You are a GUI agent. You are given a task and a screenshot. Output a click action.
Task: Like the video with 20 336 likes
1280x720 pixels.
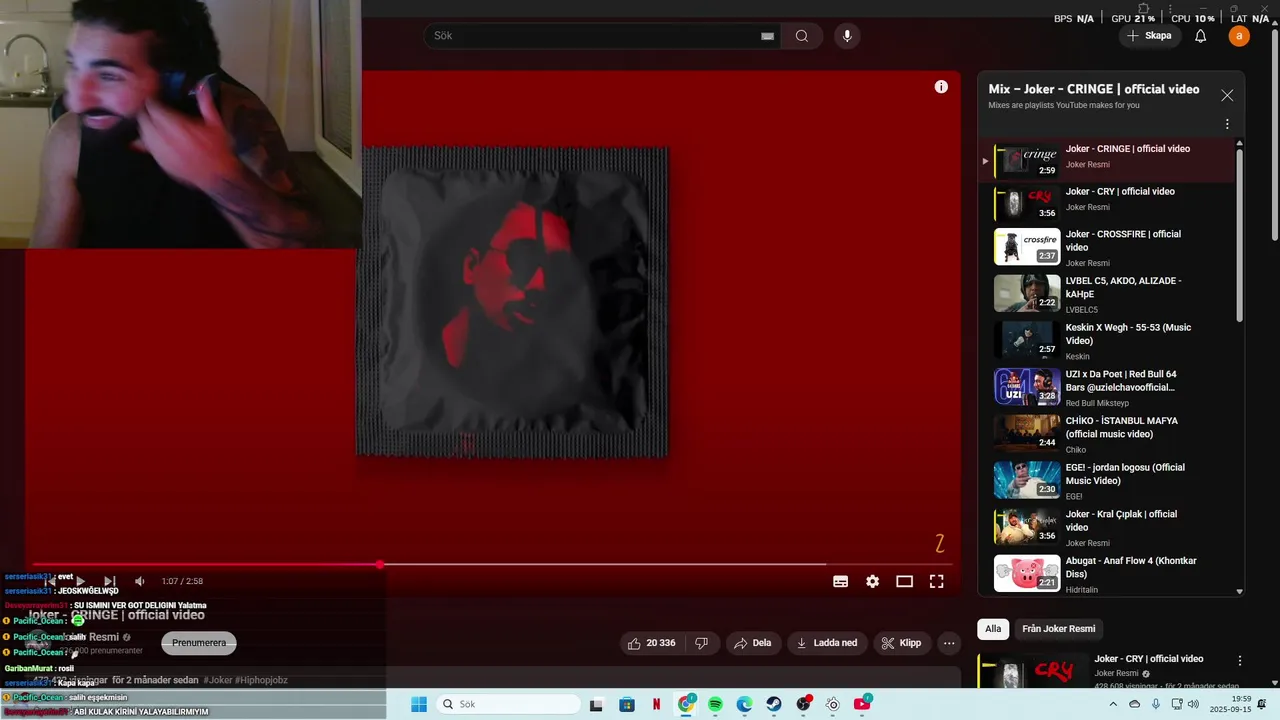click(x=651, y=643)
